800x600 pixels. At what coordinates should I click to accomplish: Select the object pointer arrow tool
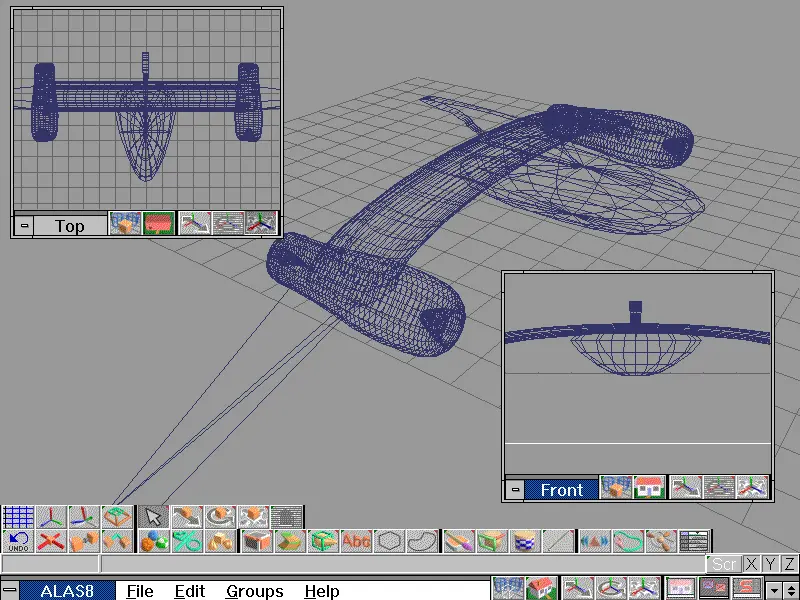click(x=153, y=516)
